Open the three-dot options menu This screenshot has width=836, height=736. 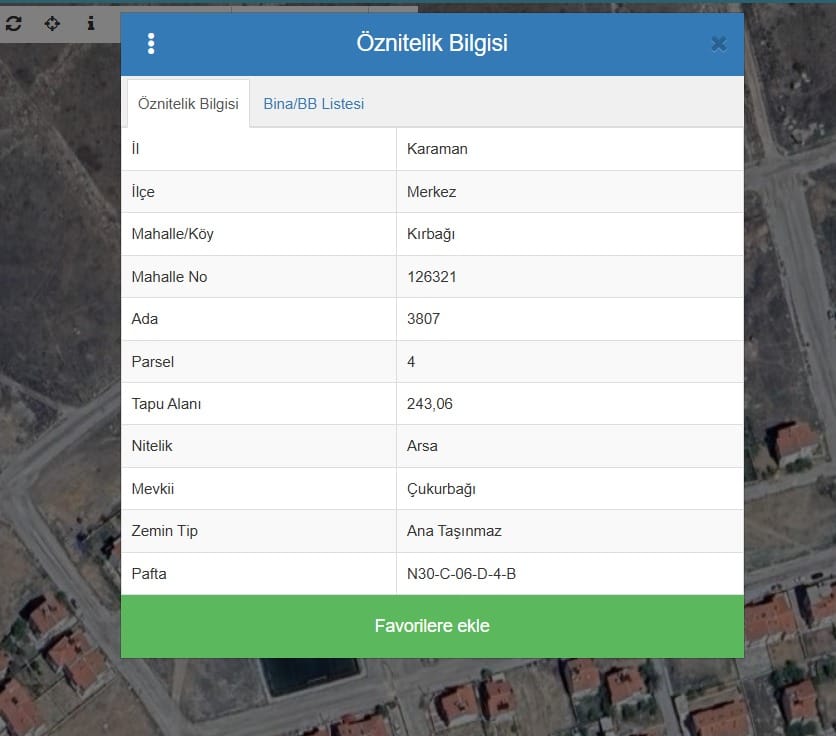point(151,43)
